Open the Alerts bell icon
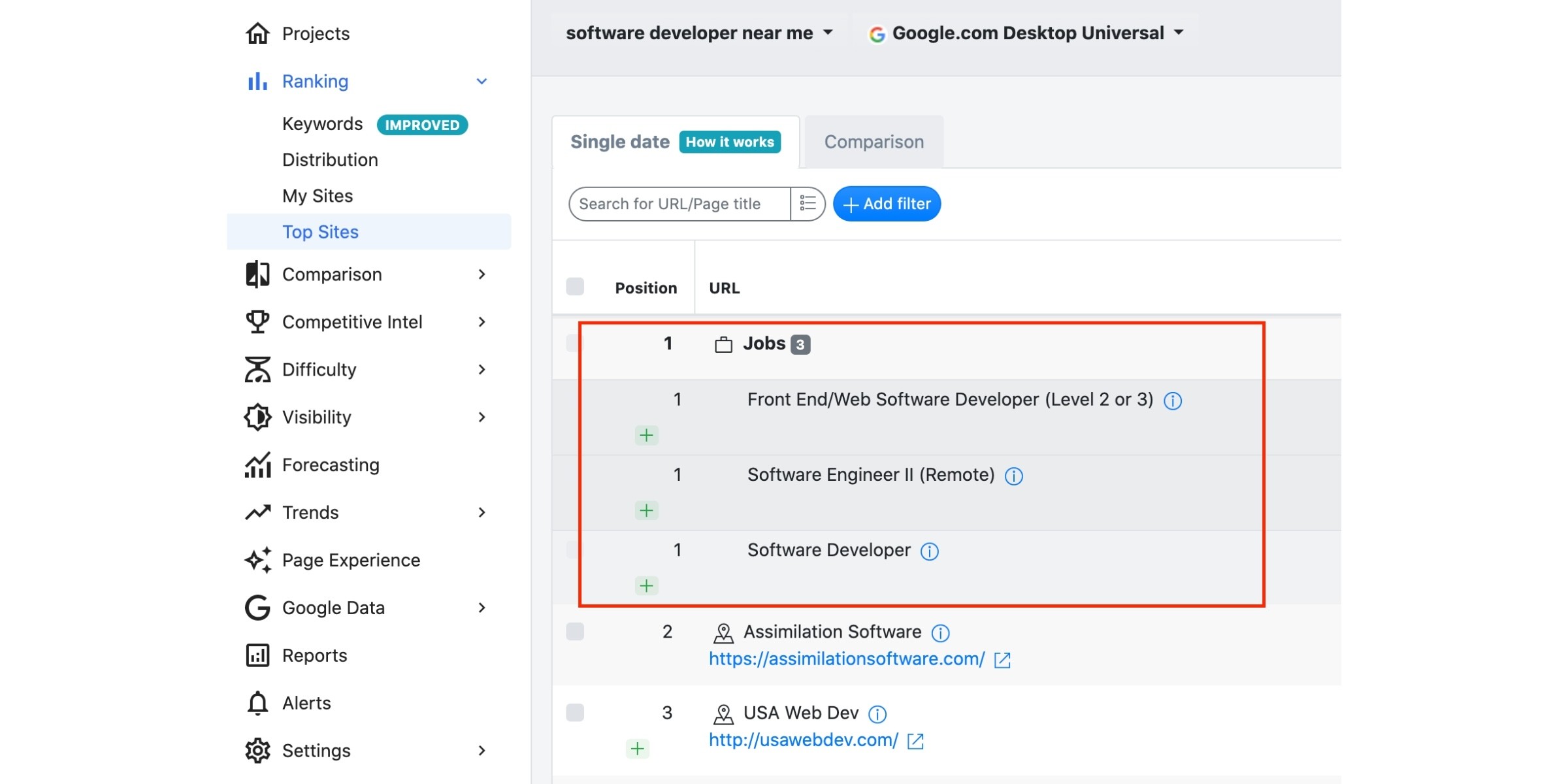Image resolution: width=1568 pixels, height=784 pixels. click(257, 703)
